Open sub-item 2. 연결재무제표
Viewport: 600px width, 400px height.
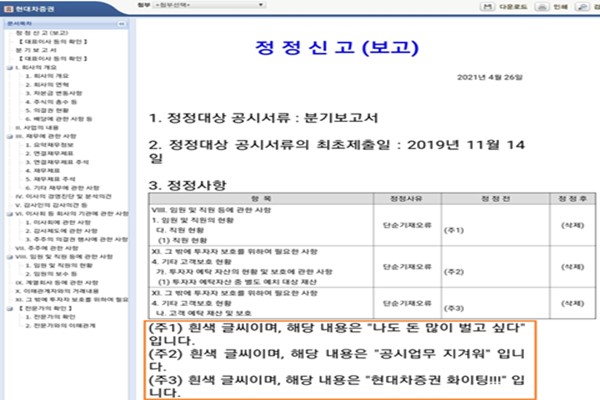click(x=49, y=153)
